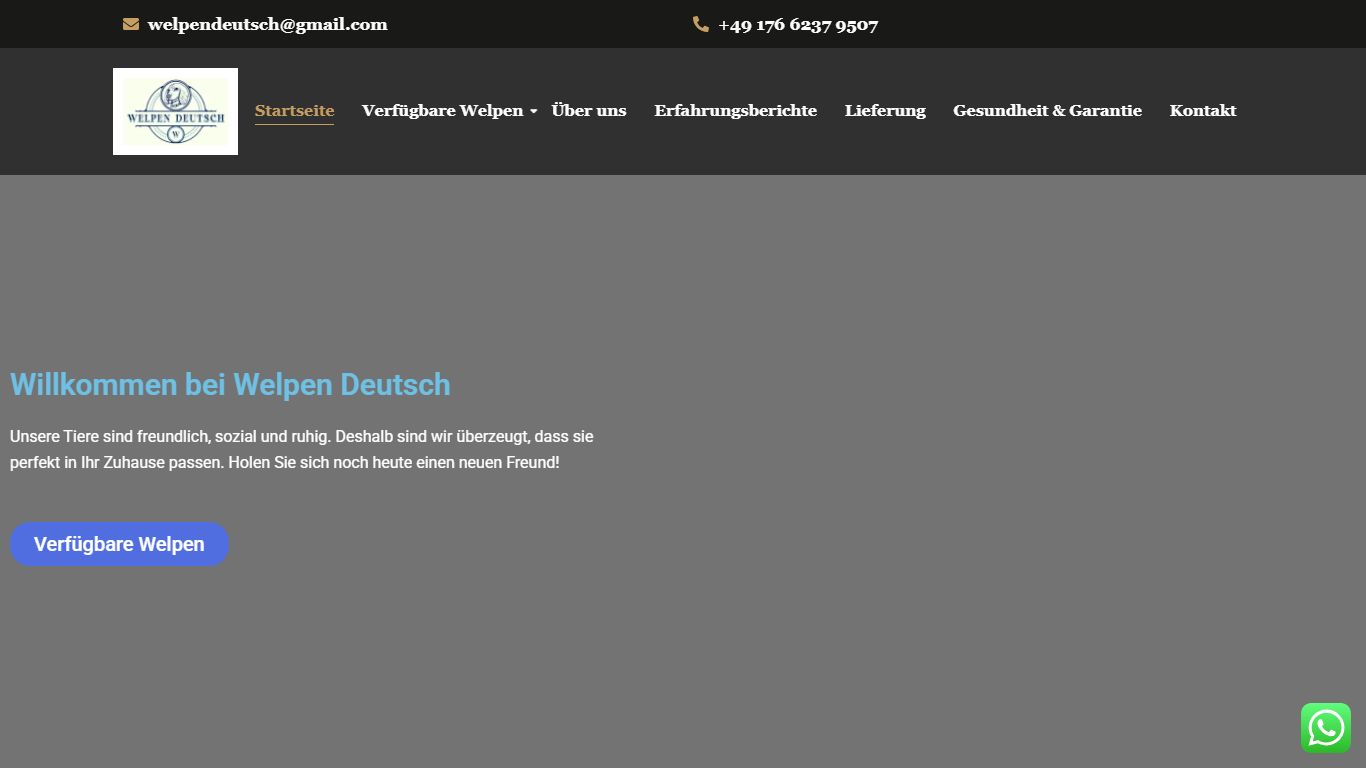The width and height of the screenshot is (1366, 768).
Task: Navigate to the Lieferung page
Action: click(x=885, y=111)
